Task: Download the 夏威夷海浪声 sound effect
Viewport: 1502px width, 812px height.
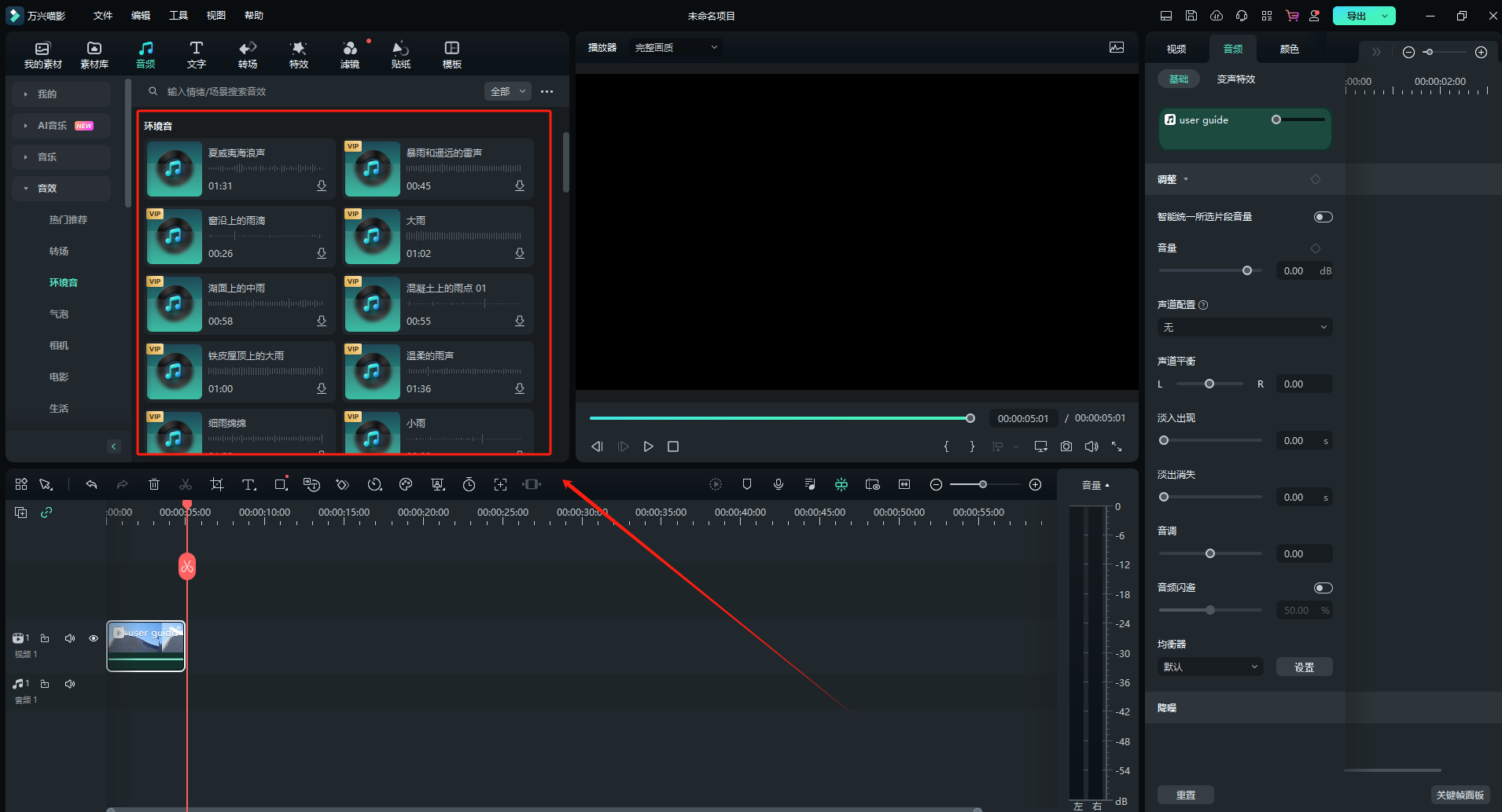Action: pos(322,186)
